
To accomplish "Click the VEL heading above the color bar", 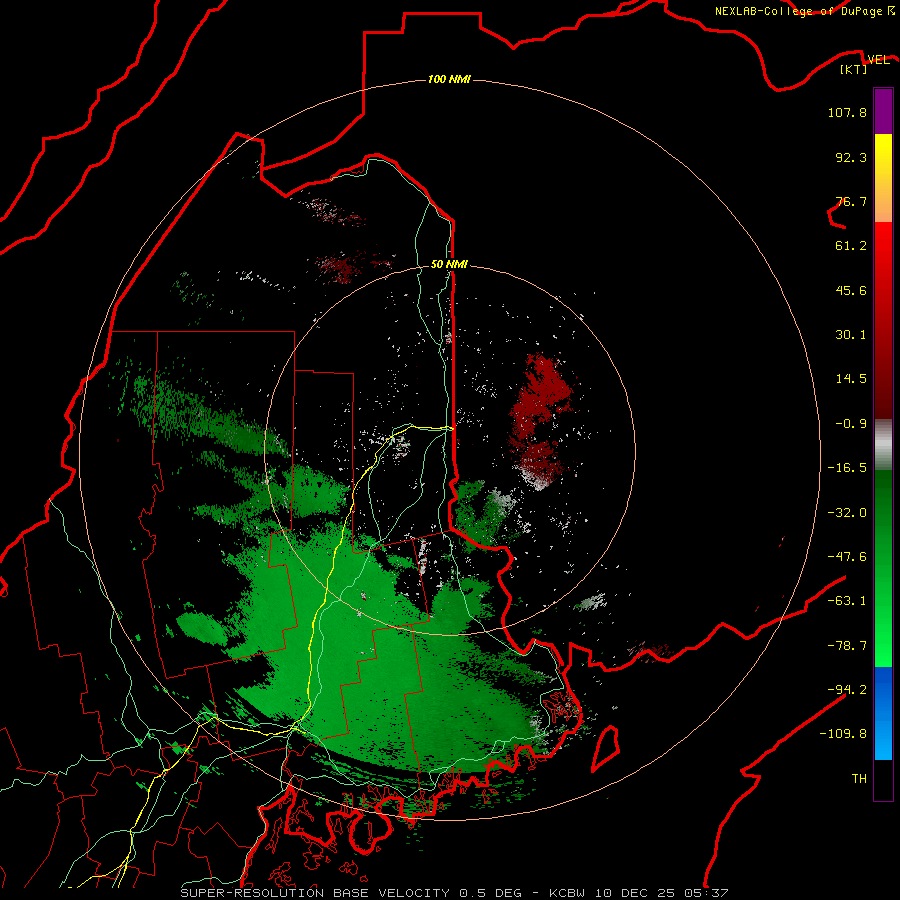I will coord(878,60).
